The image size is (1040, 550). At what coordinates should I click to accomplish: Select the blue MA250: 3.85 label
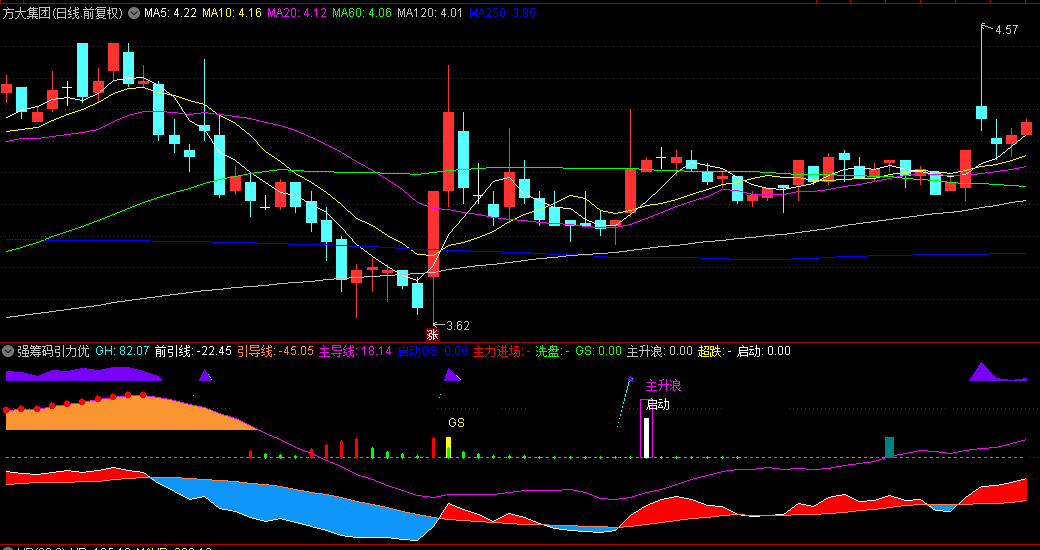[502, 13]
